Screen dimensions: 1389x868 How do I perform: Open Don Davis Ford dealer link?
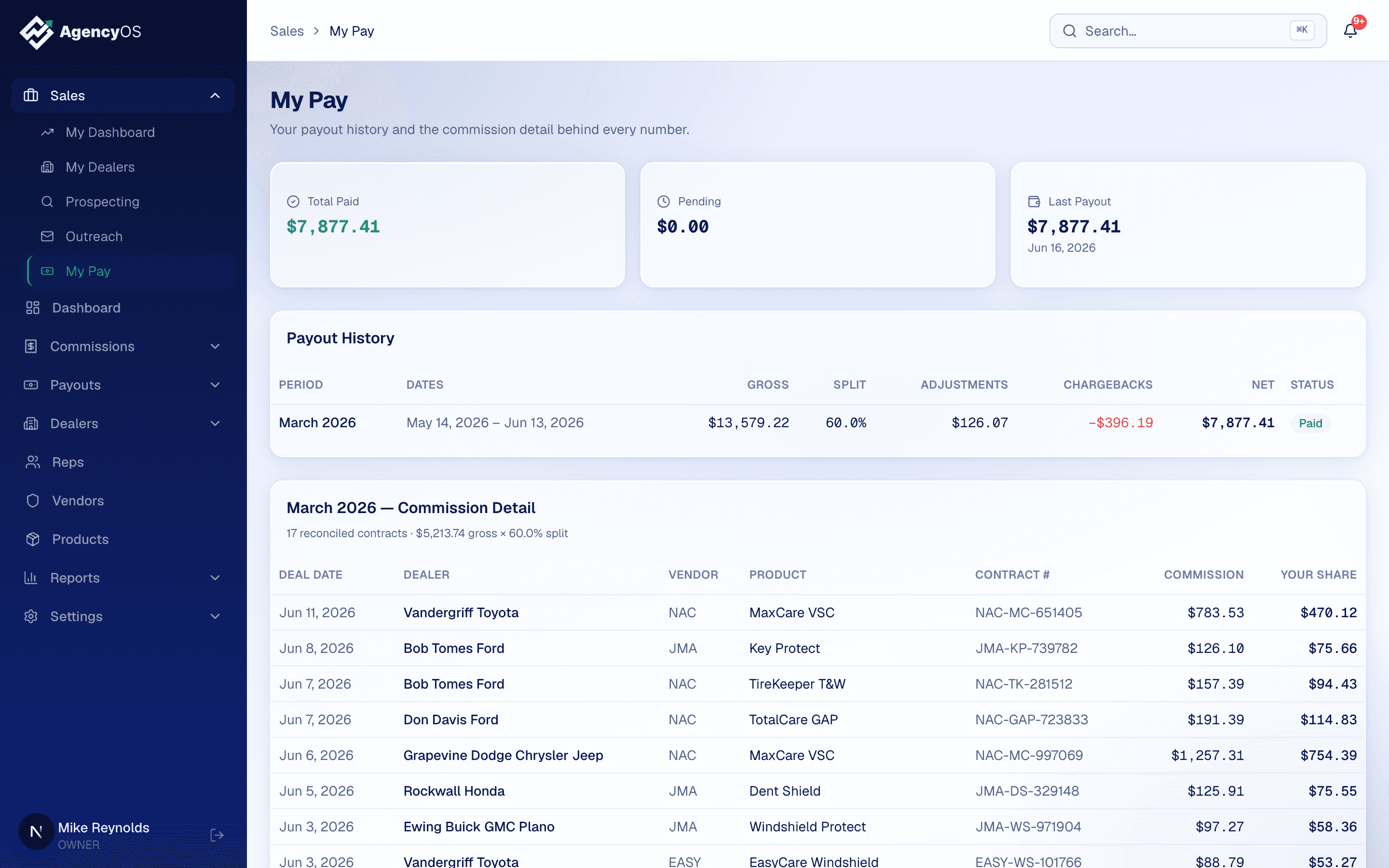450,719
